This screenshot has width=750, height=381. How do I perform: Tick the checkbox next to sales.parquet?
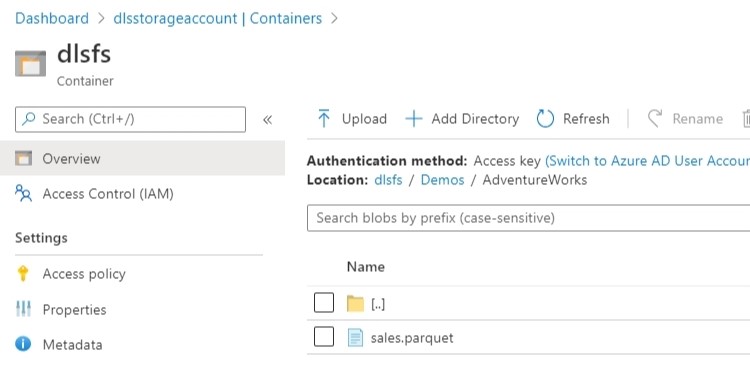point(324,337)
